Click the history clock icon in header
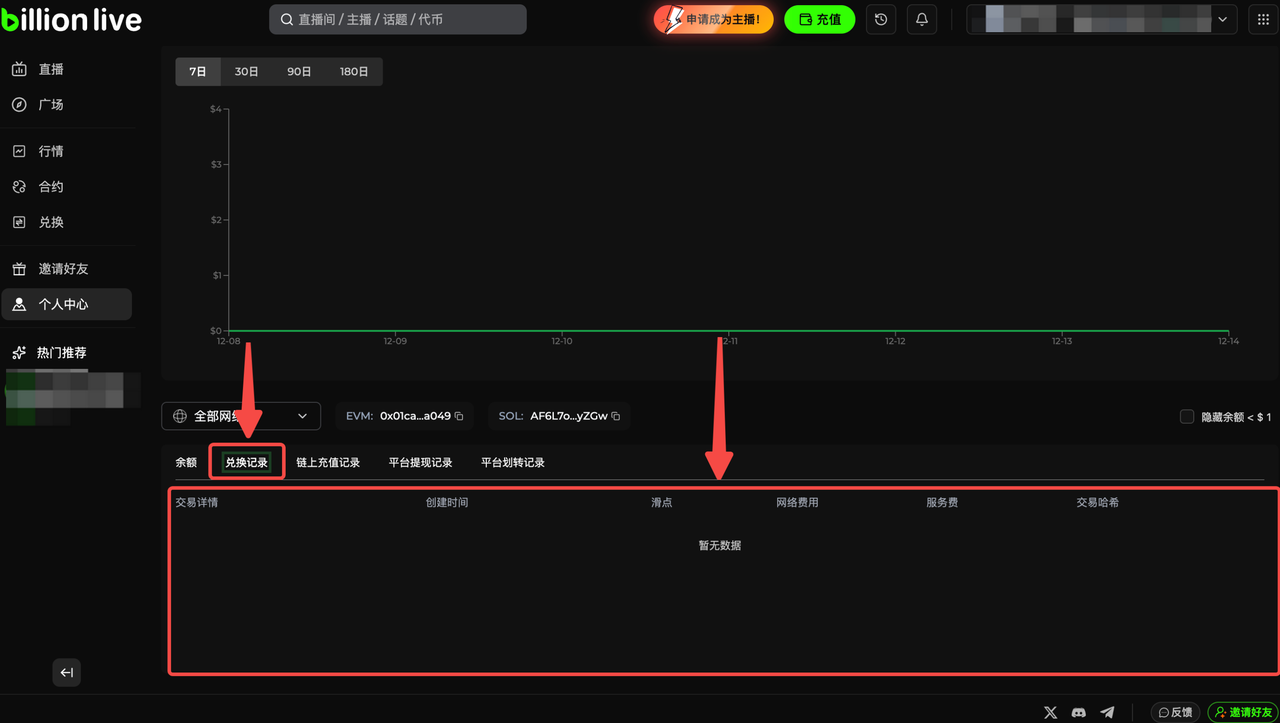 click(x=881, y=20)
